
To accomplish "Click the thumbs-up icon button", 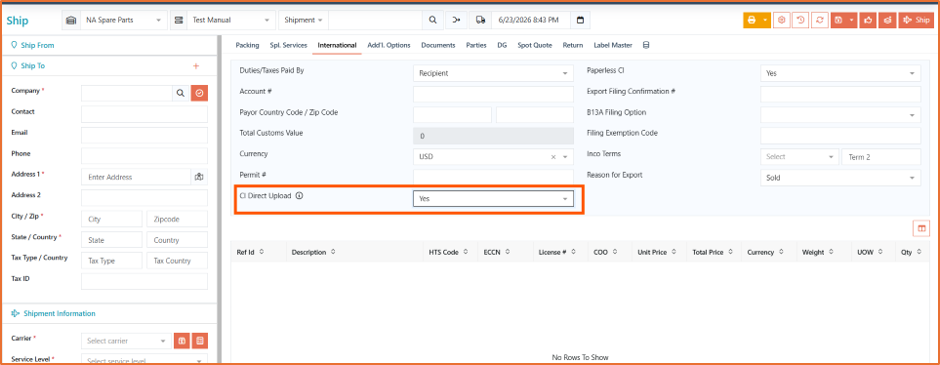I will point(868,20).
